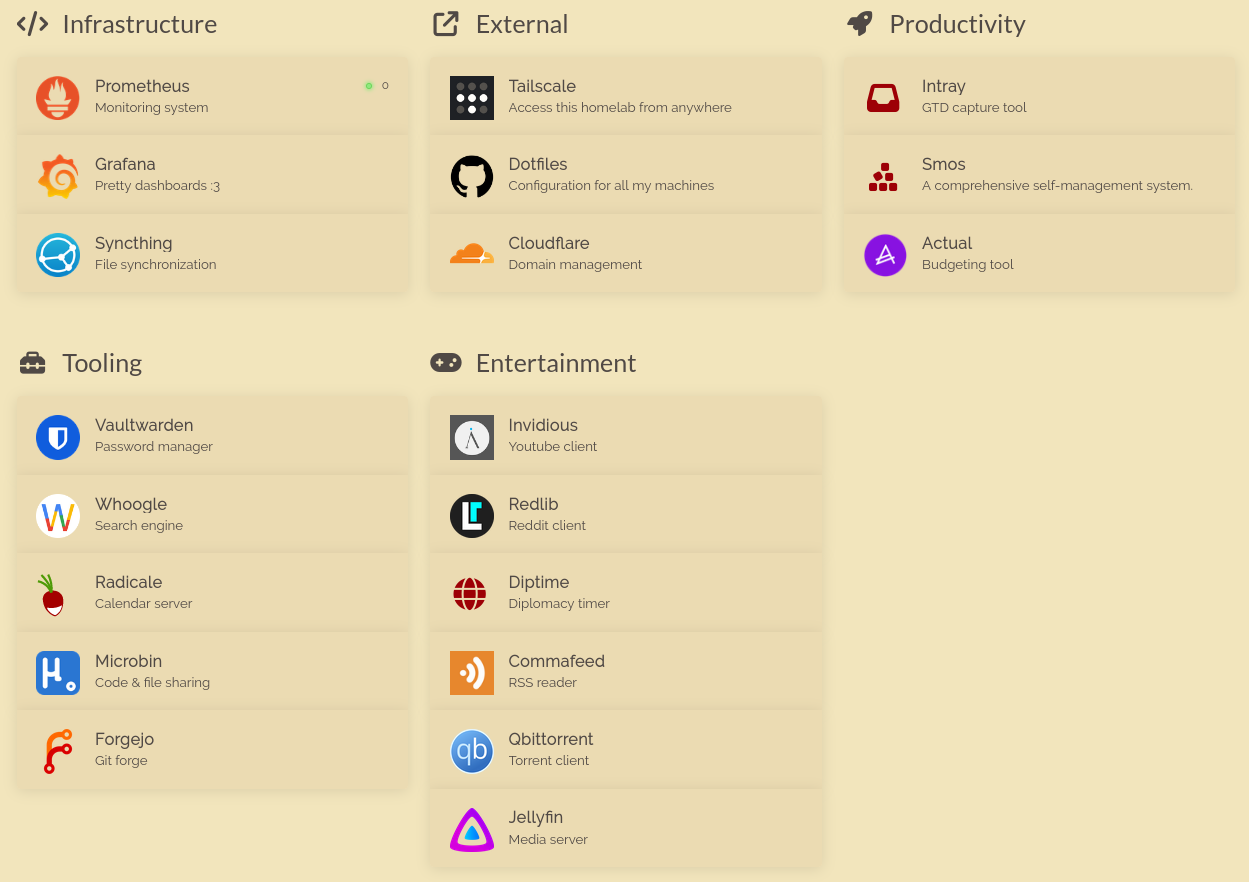
Task: Open the Grafana title link
Action: point(125,164)
